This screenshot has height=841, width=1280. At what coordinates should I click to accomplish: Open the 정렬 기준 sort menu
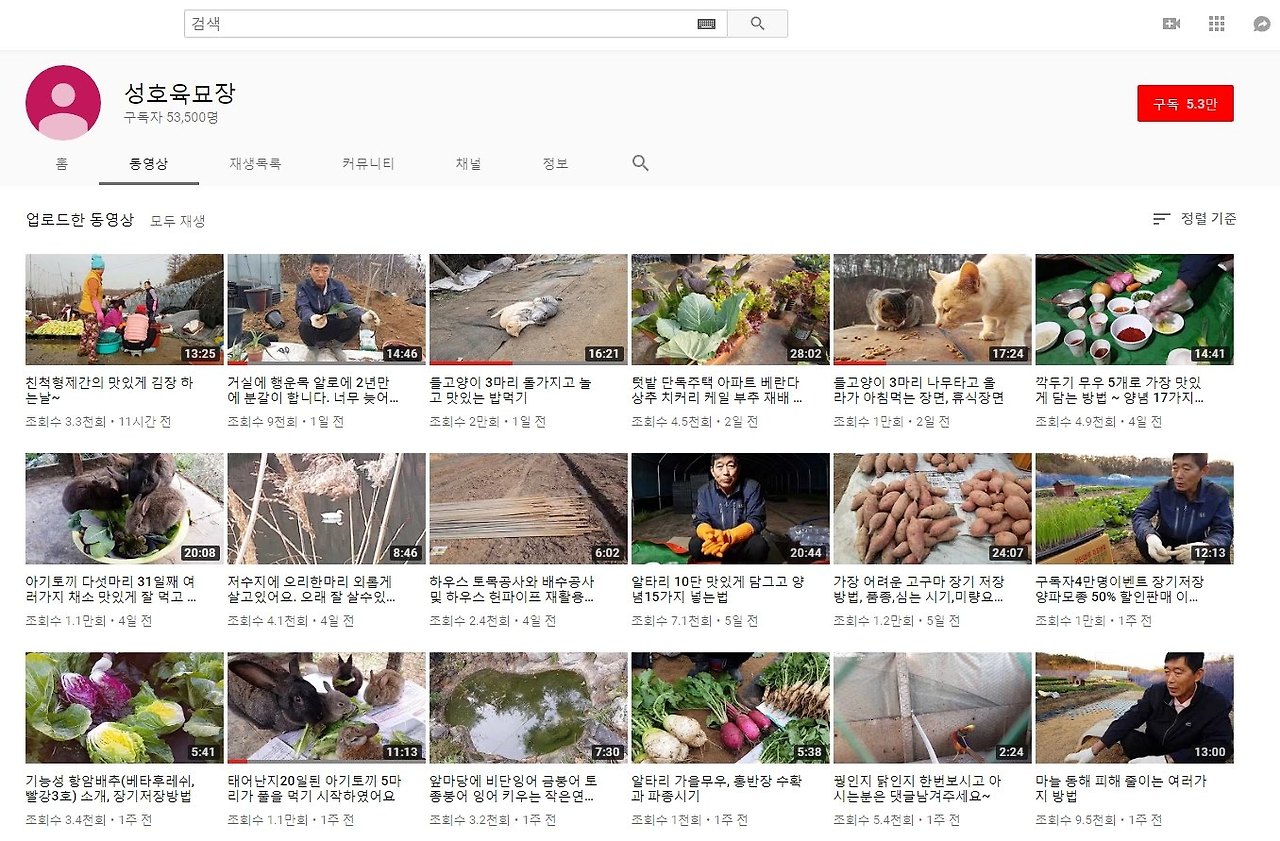tap(1195, 219)
